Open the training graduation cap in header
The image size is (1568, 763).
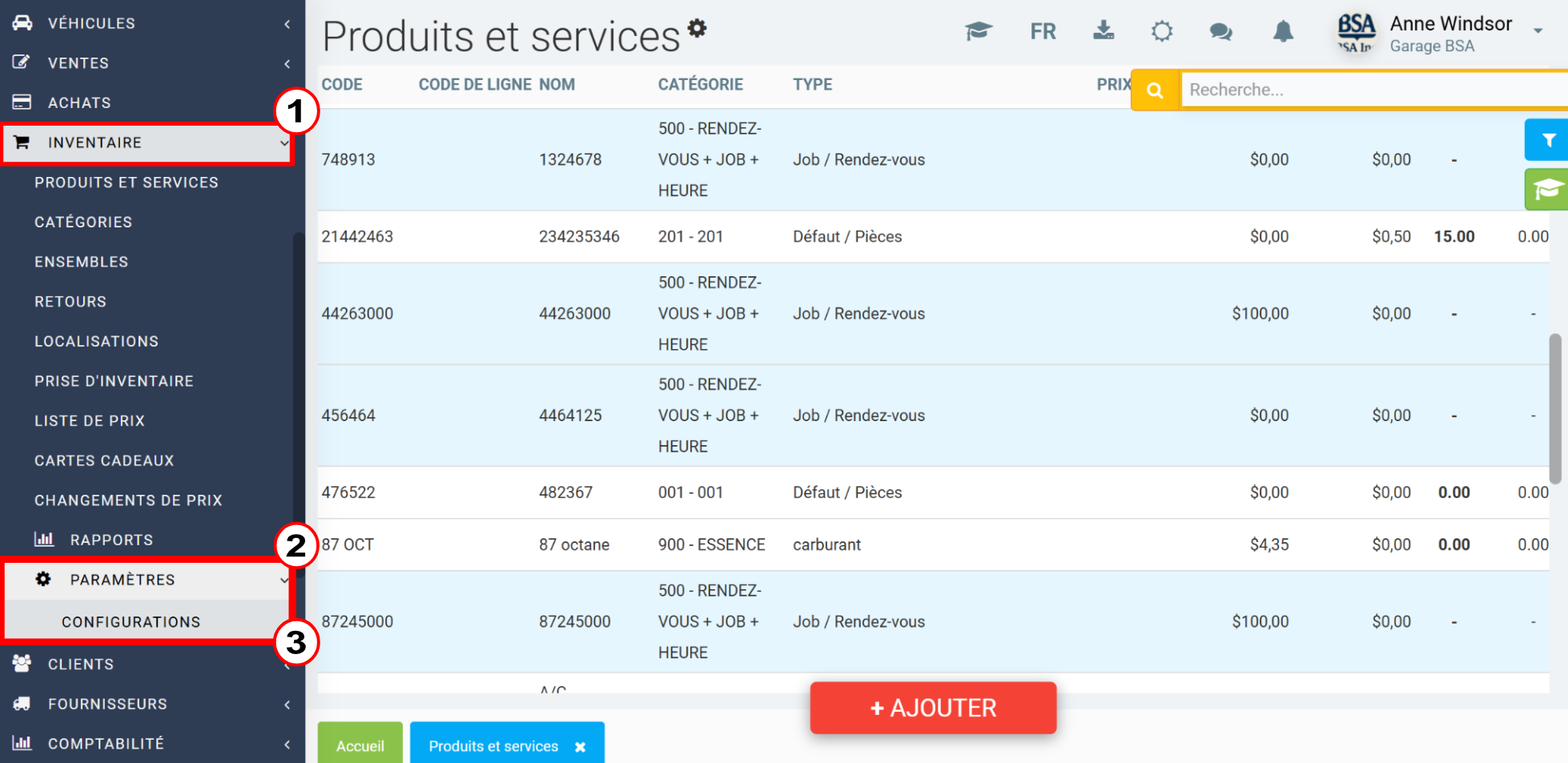click(979, 31)
